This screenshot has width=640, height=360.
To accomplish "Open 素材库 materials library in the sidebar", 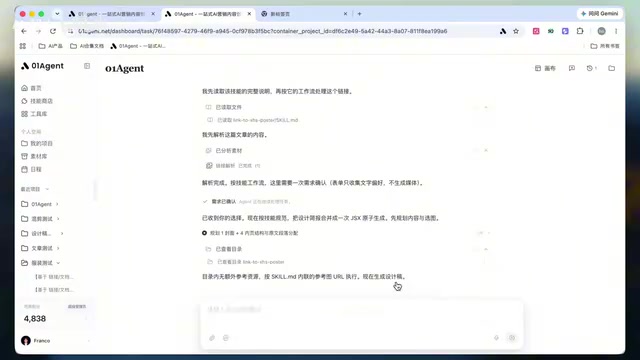I will tap(34, 156).
